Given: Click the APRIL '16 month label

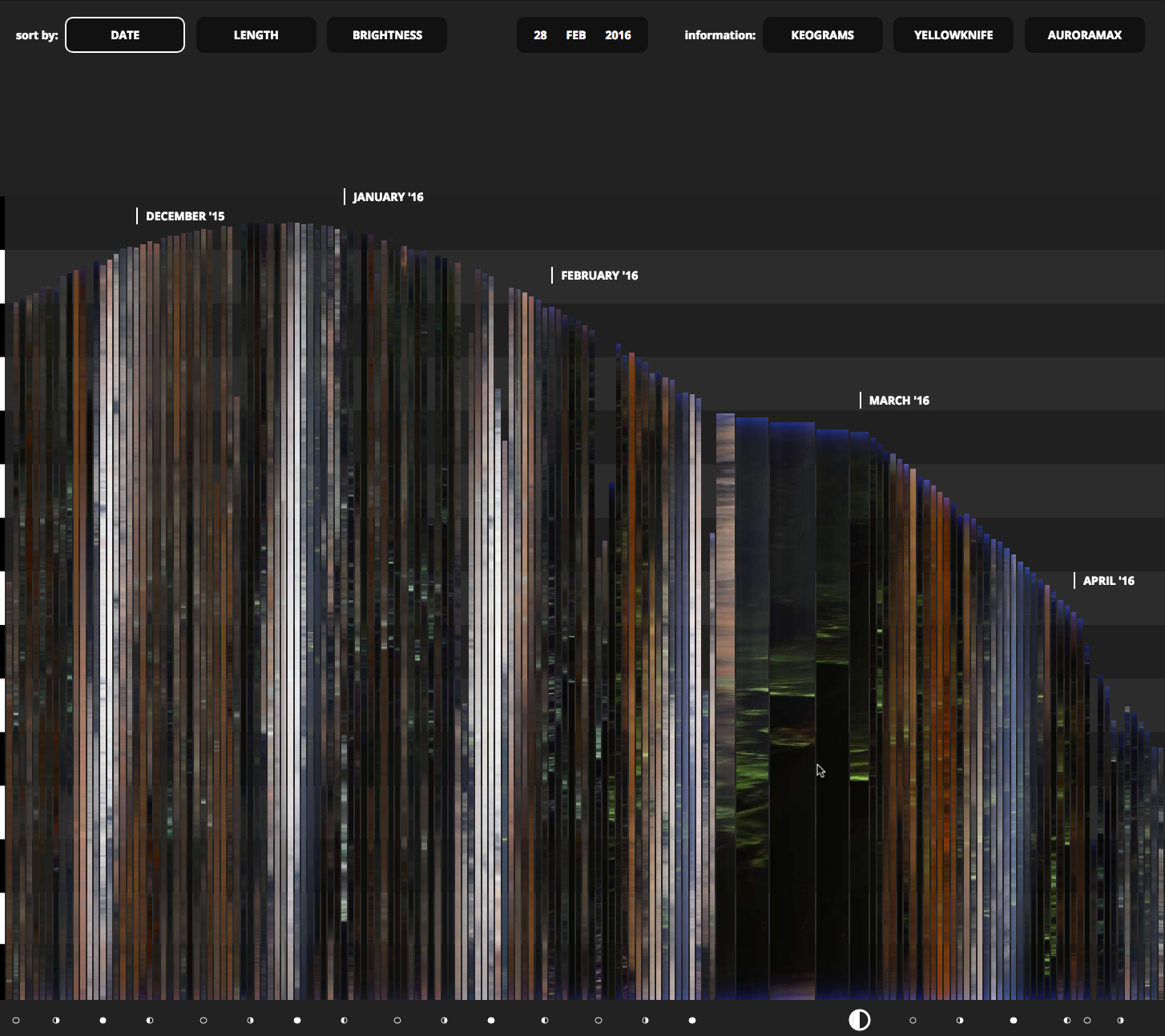Looking at the screenshot, I should [x=1108, y=581].
